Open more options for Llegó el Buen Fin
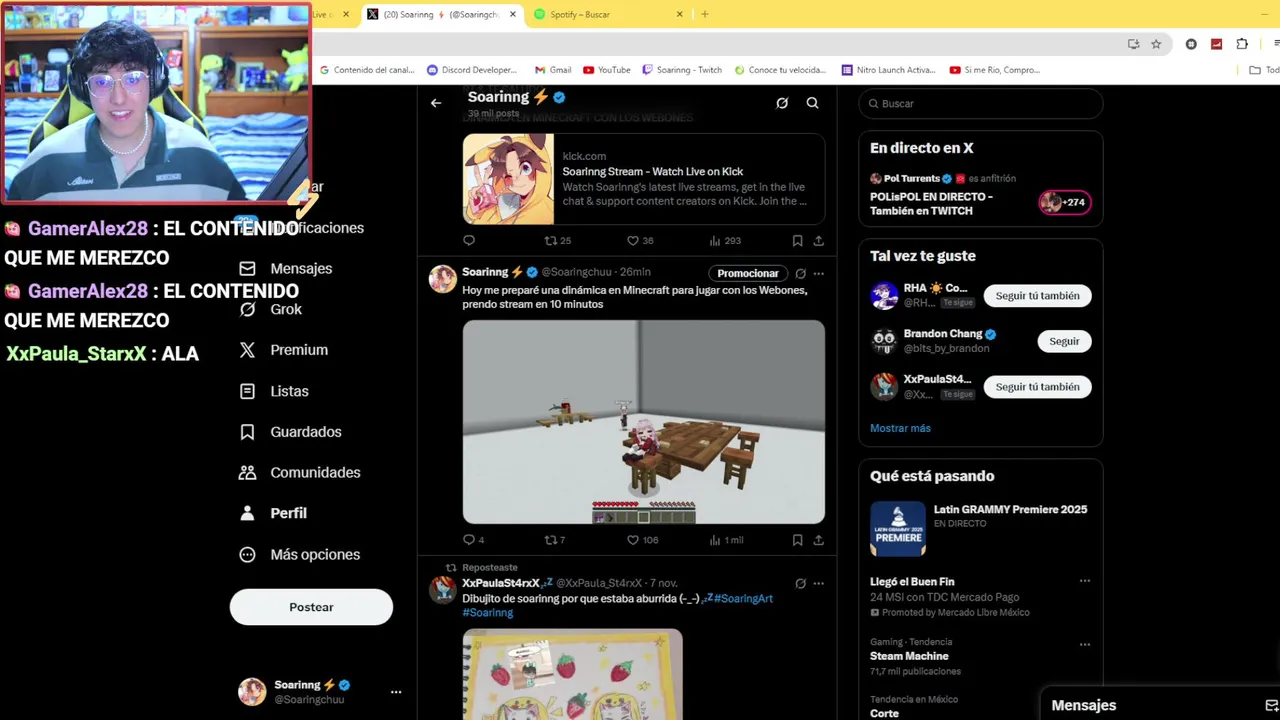 click(1085, 581)
